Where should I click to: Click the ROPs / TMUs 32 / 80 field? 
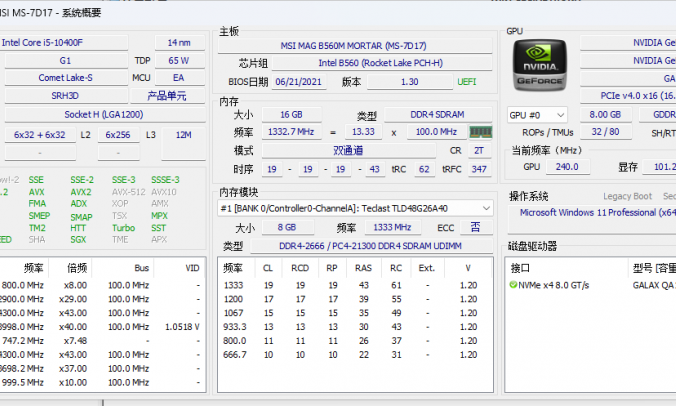[606, 132]
